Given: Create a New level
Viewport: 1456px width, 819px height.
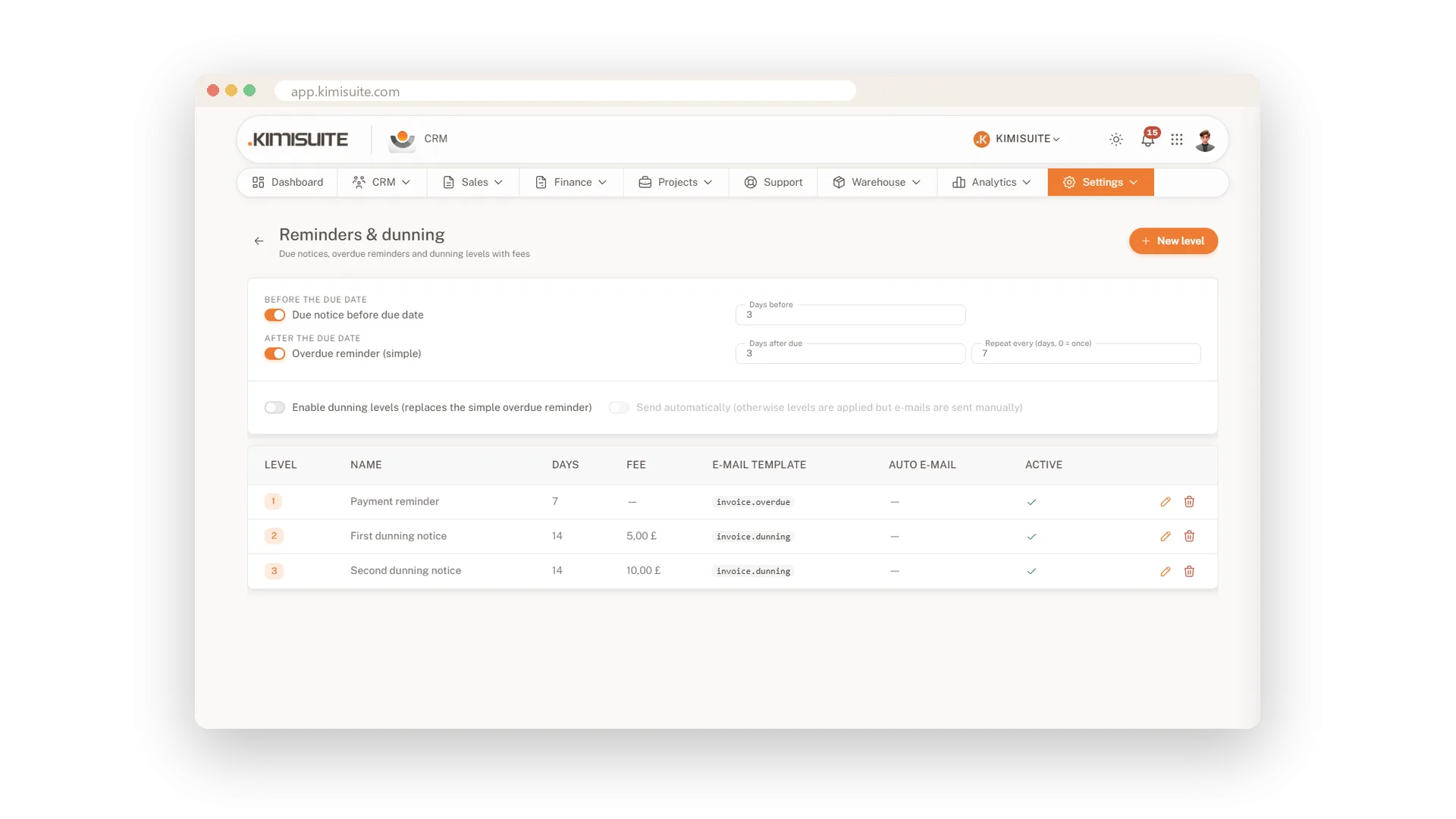Looking at the screenshot, I should click(1173, 241).
